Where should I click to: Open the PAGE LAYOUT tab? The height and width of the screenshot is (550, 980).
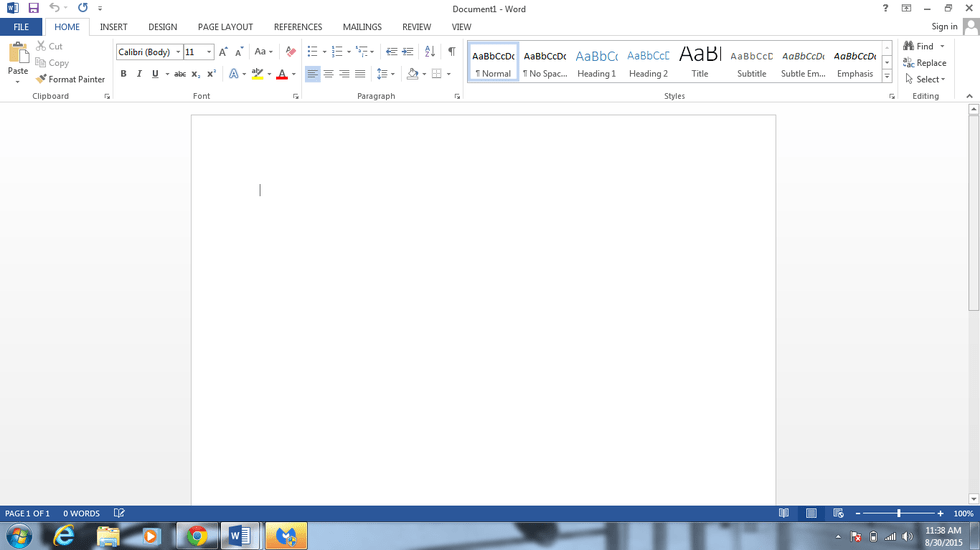coord(225,27)
